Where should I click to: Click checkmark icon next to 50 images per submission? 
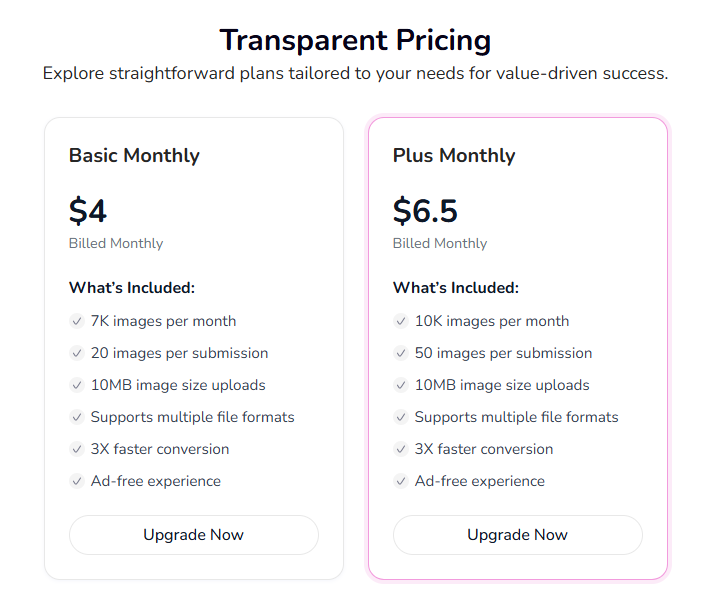[x=400, y=353]
